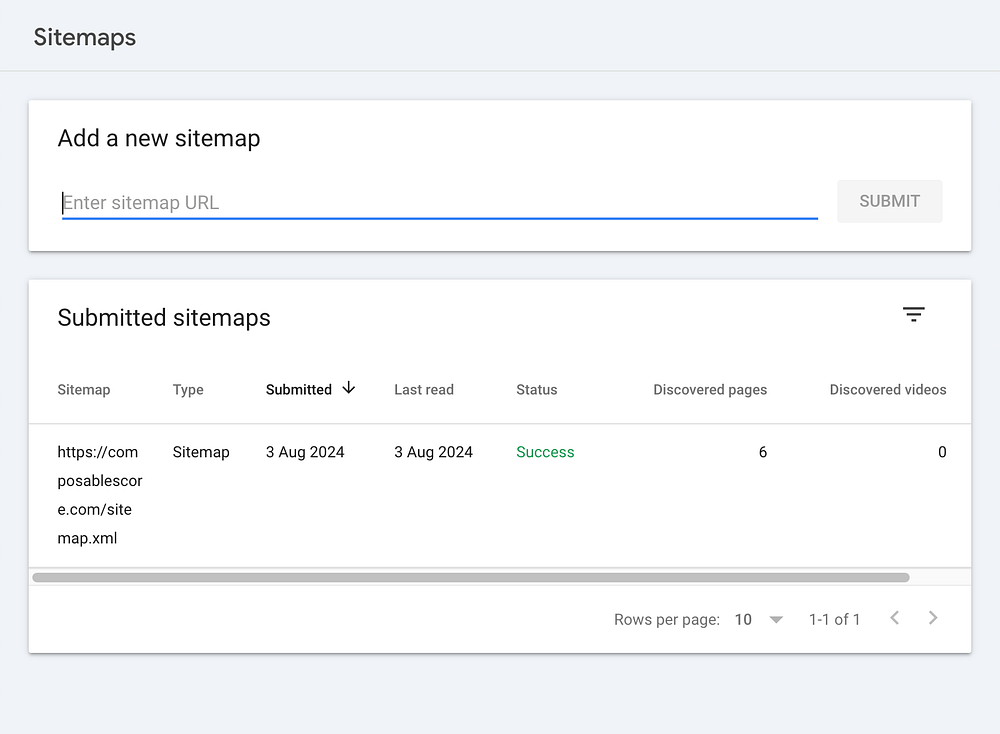Expand the rows per page dropdown

(x=776, y=620)
